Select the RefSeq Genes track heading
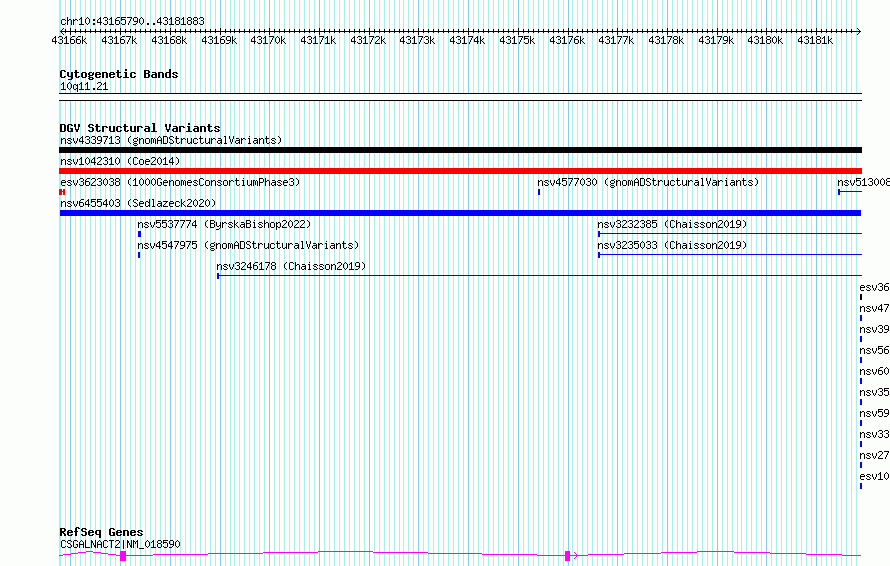The image size is (890, 566). 101,532
